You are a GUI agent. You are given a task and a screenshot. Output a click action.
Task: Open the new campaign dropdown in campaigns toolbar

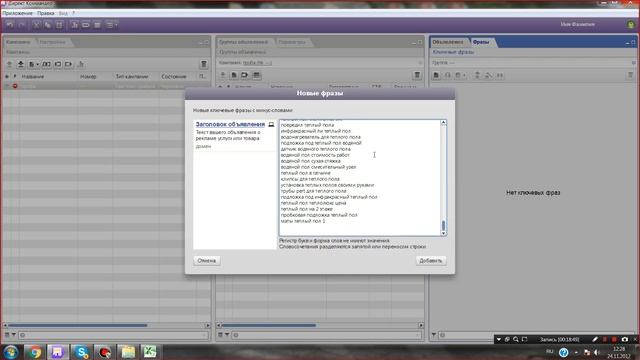33,64
